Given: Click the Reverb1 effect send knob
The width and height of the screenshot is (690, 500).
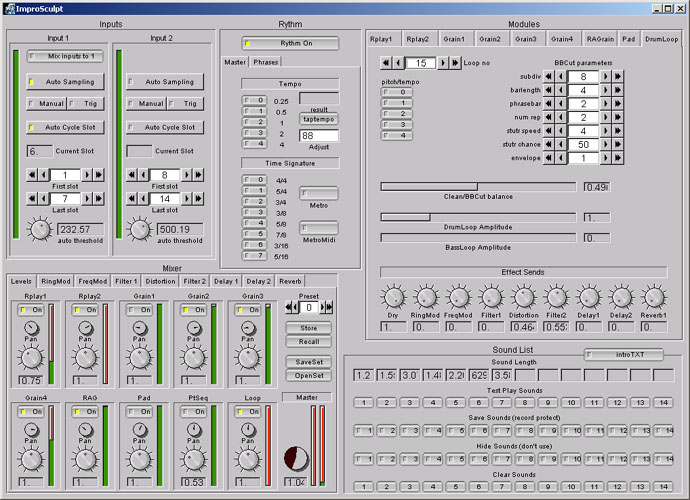Looking at the screenshot, I should click(x=654, y=297).
